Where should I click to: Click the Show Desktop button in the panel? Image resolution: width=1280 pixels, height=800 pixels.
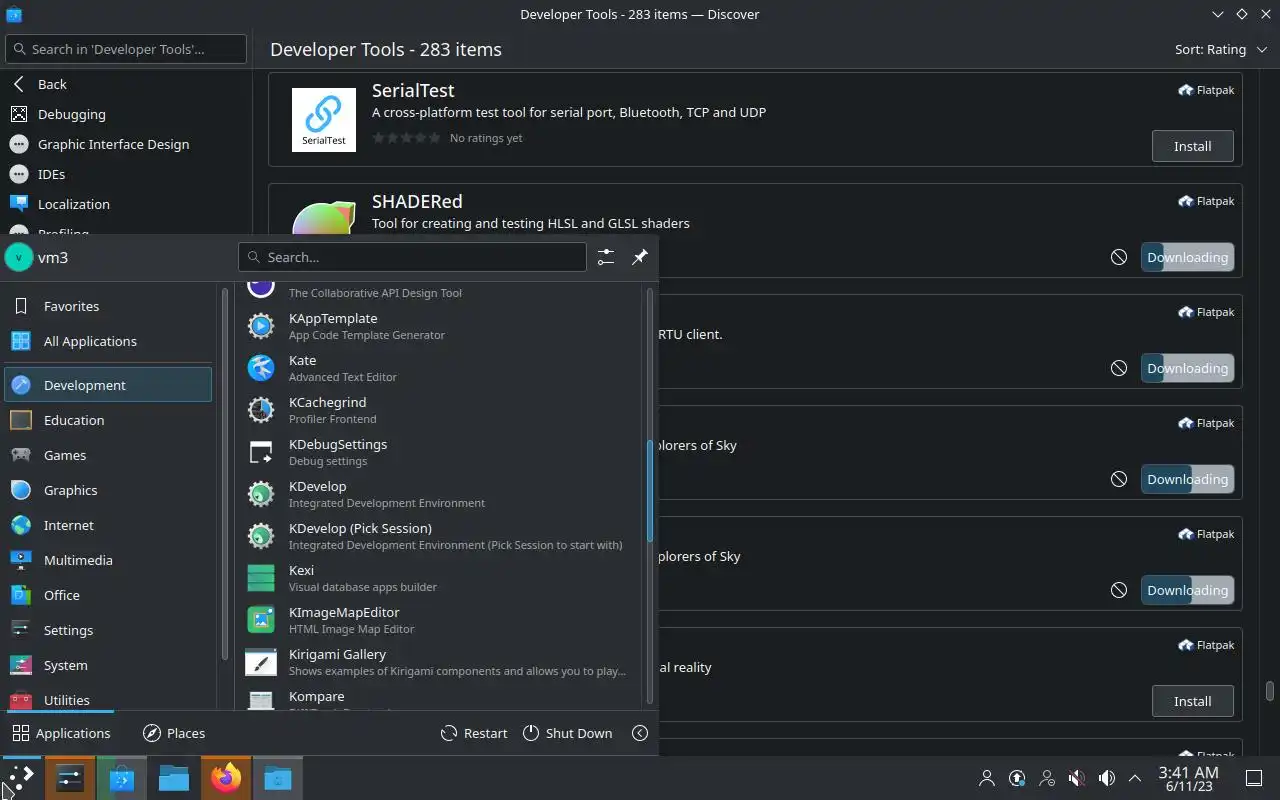point(1254,778)
